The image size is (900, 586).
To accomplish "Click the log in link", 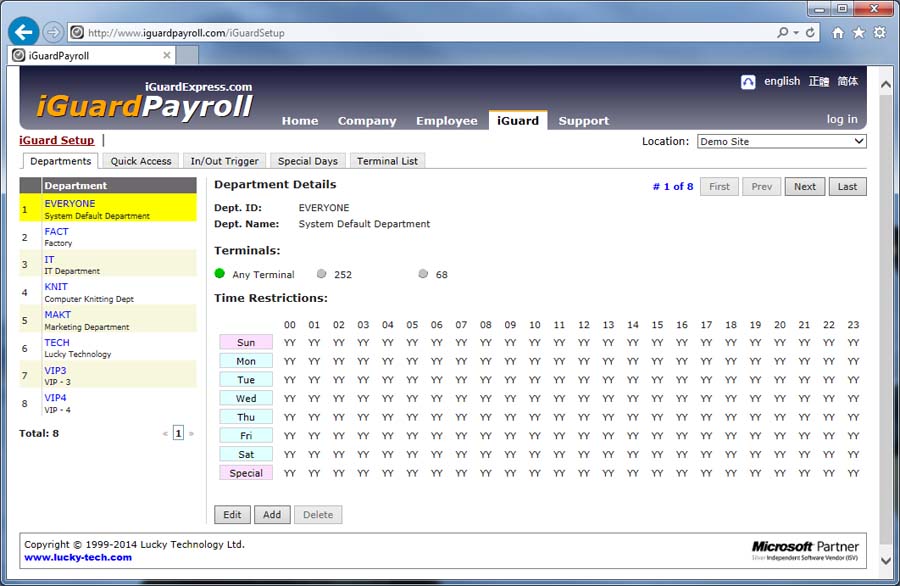I will (x=842, y=119).
